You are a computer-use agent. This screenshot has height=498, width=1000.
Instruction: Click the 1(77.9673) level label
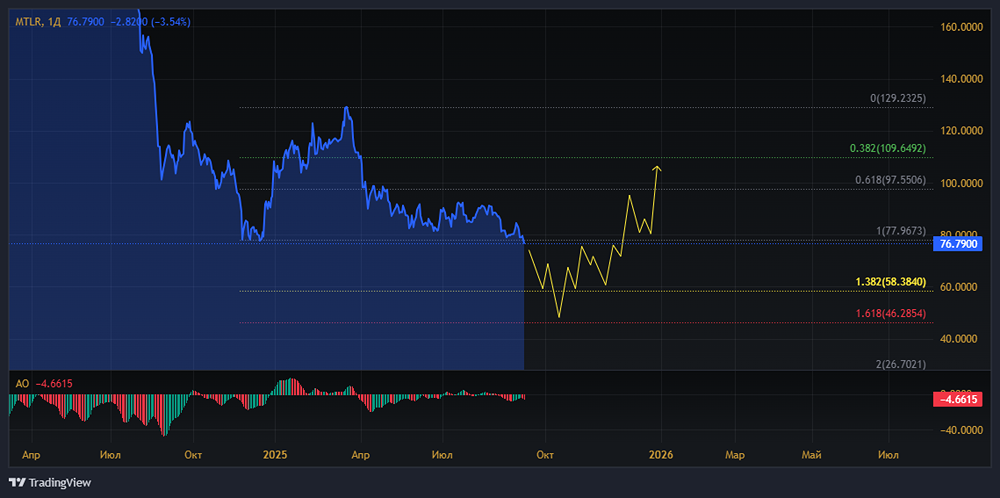pos(901,232)
